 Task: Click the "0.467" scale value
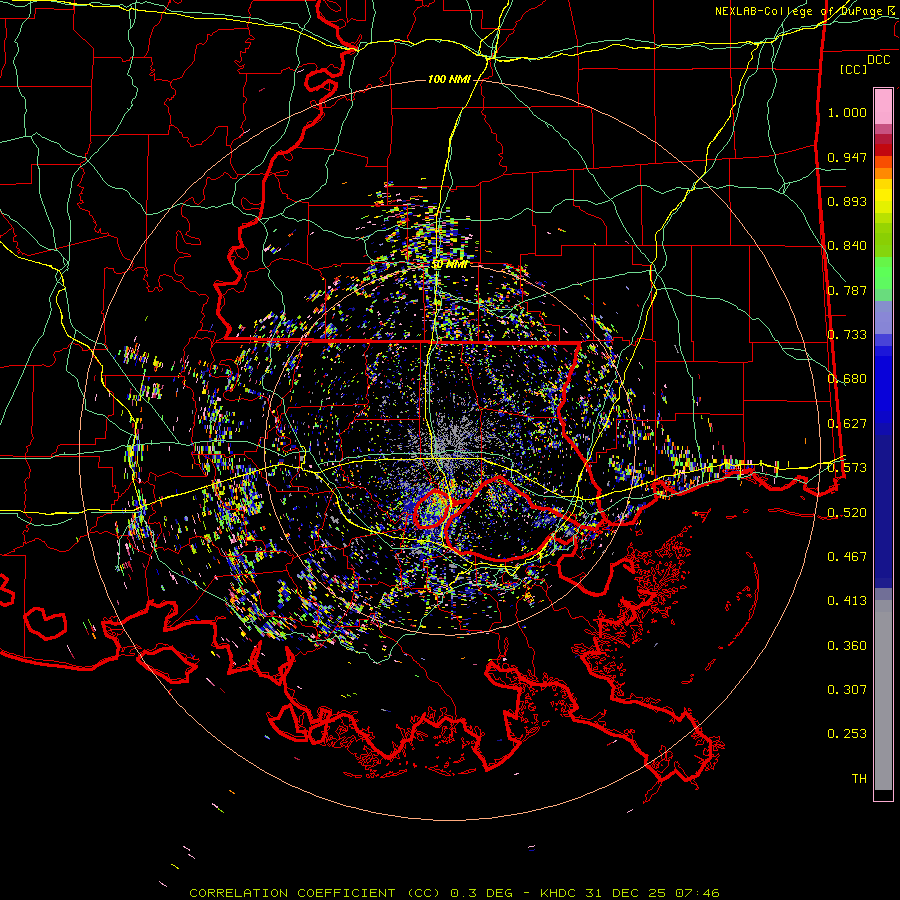(847, 557)
